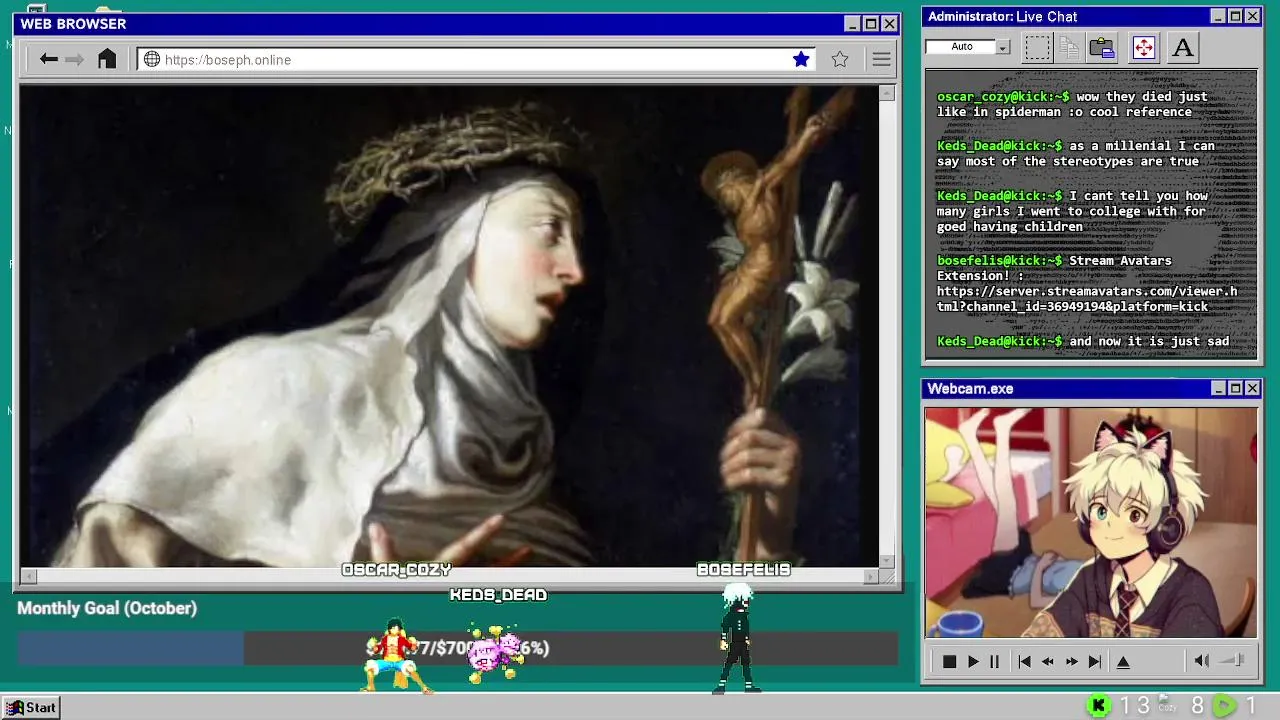Image resolution: width=1280 pixels, height=720 pixels.
Task: Open the Auto dropdown in Live Chat
Action: coord(1003,47)
